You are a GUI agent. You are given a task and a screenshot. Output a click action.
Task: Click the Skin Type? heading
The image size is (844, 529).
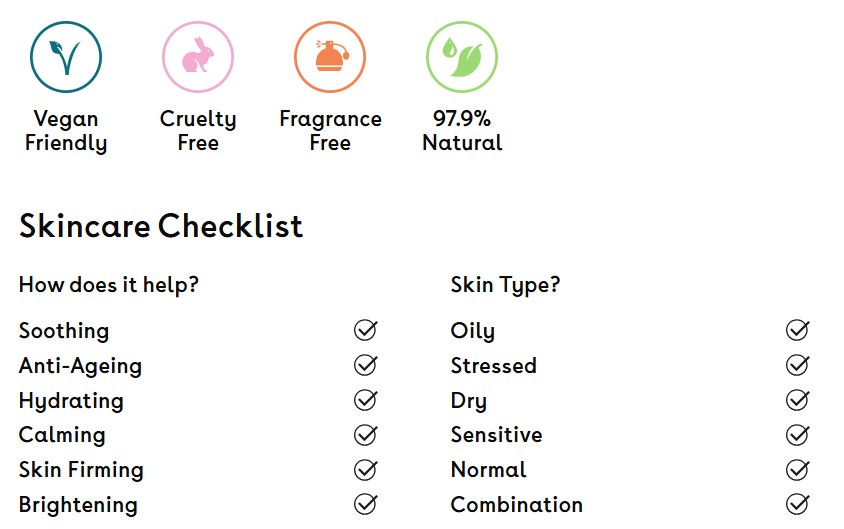pos(505,285)
